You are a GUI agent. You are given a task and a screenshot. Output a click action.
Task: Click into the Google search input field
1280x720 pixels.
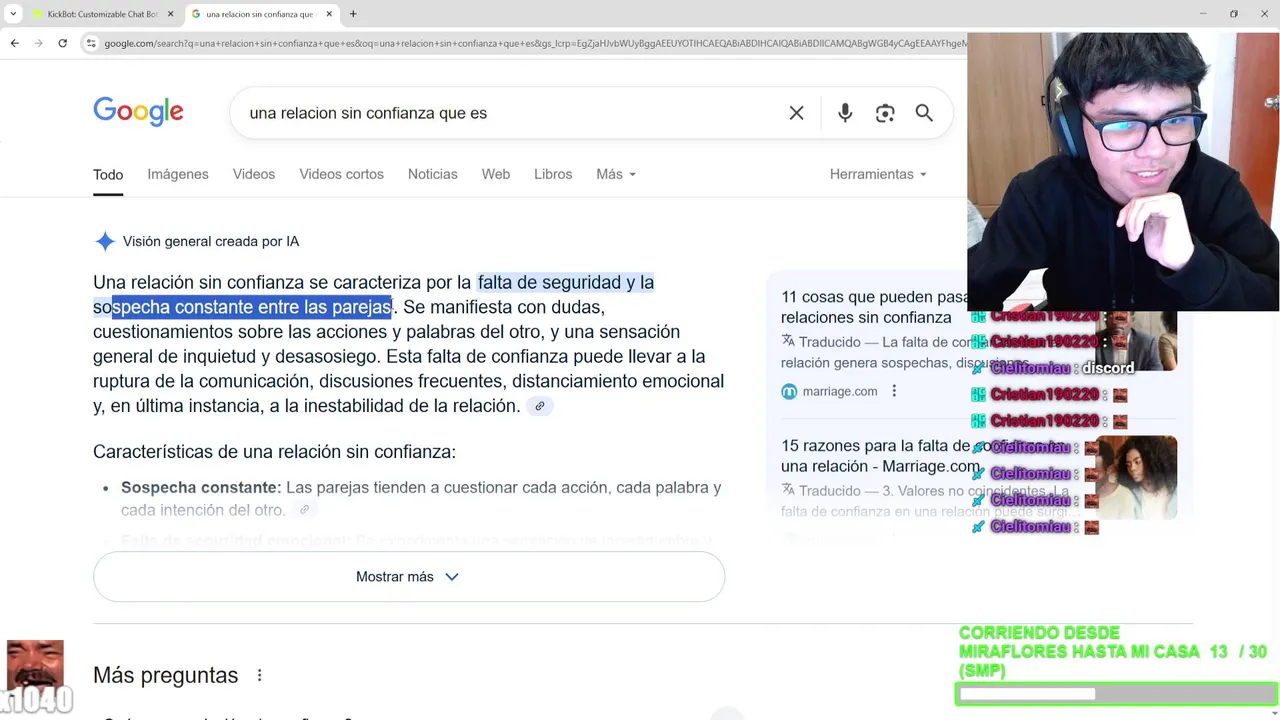[510, 113]
